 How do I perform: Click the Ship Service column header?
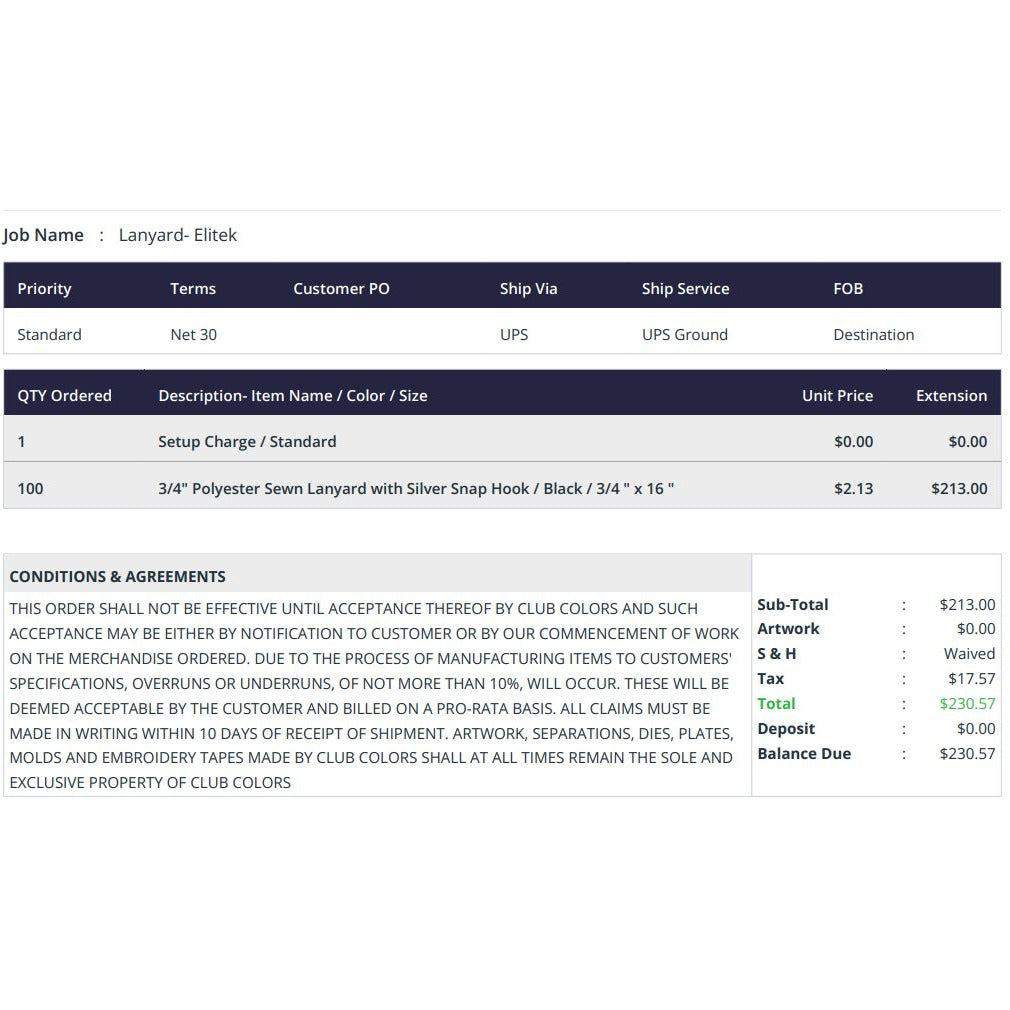(x=685, y=289)
